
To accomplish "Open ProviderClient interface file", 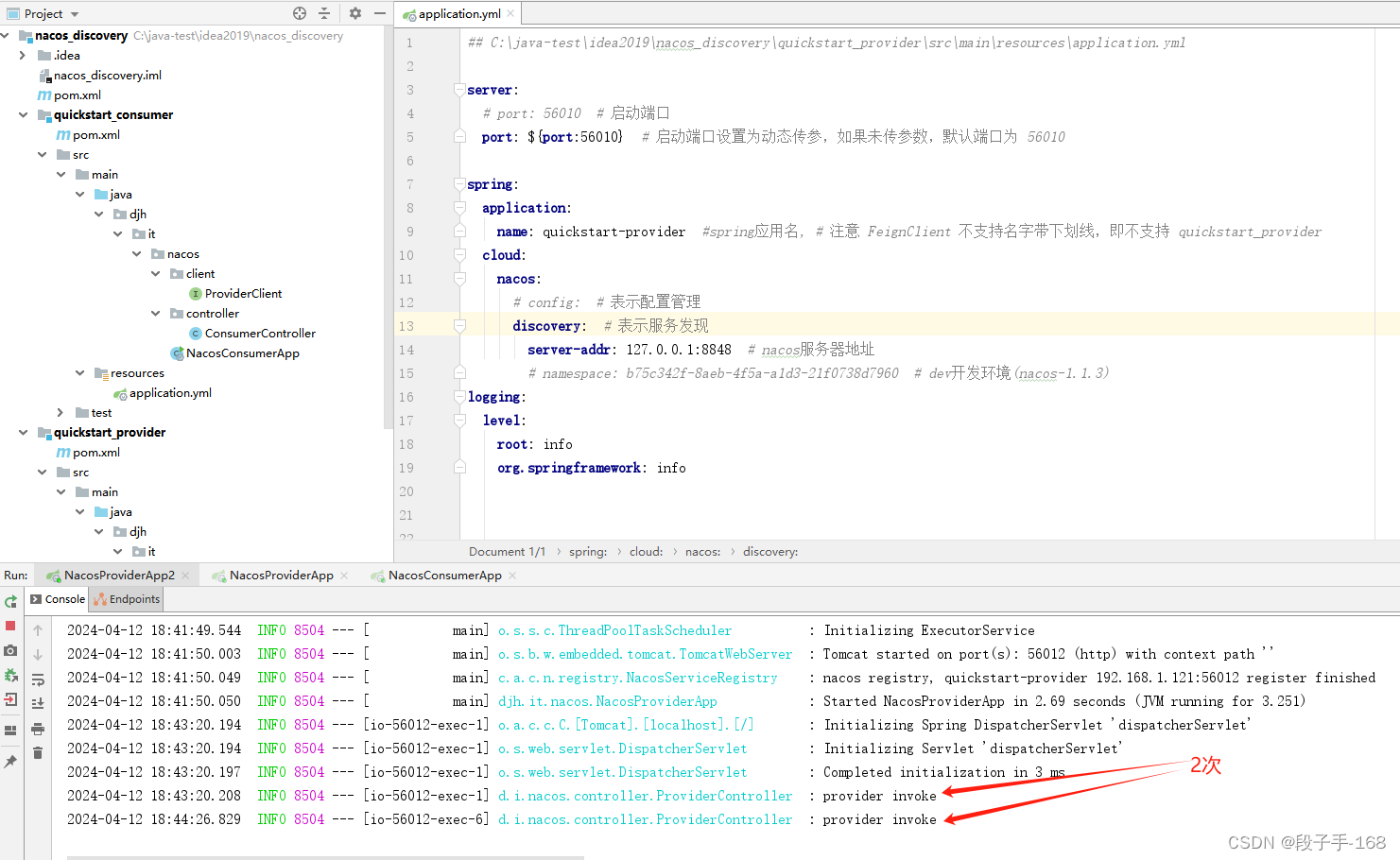I will click(x=243, y=294).
